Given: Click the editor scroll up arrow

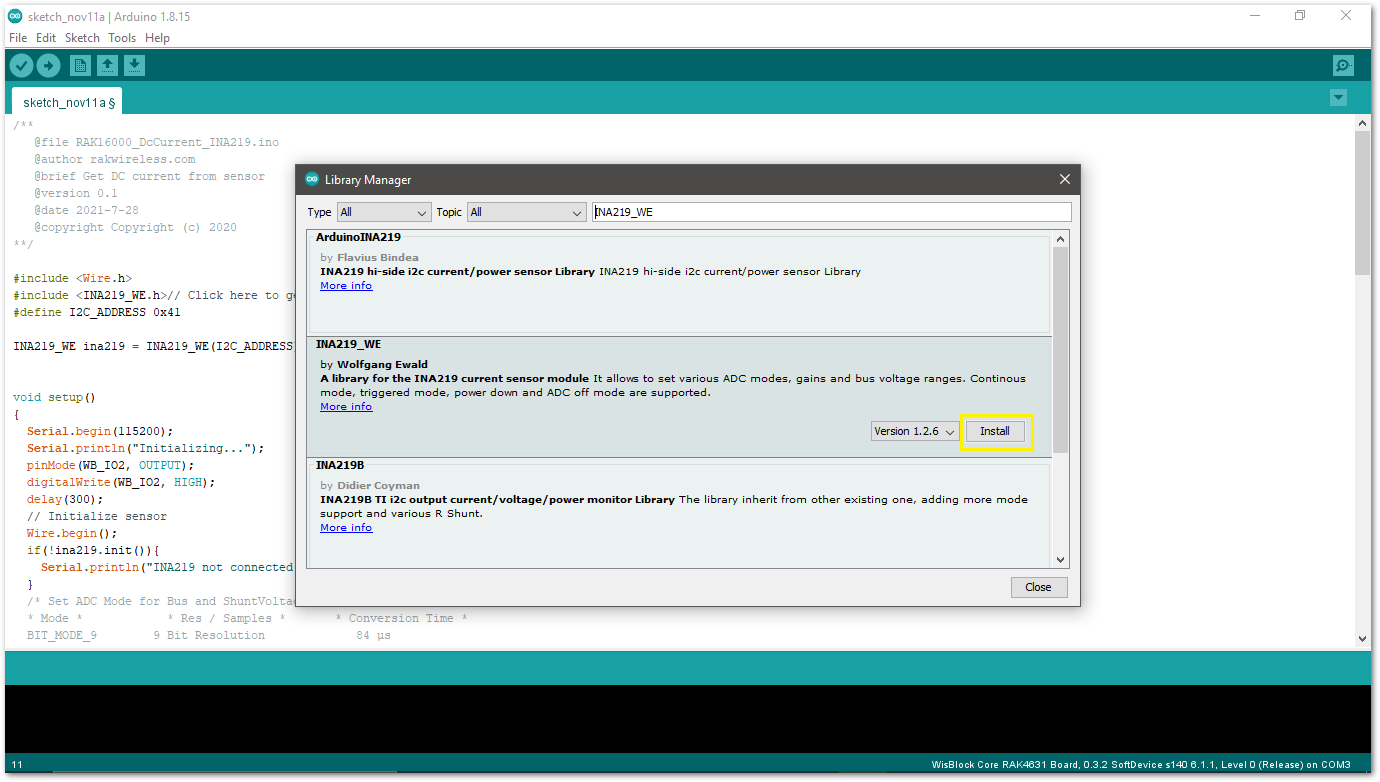Looking at the screenshot, I should pyautogui.click(x=1362, y=122).
